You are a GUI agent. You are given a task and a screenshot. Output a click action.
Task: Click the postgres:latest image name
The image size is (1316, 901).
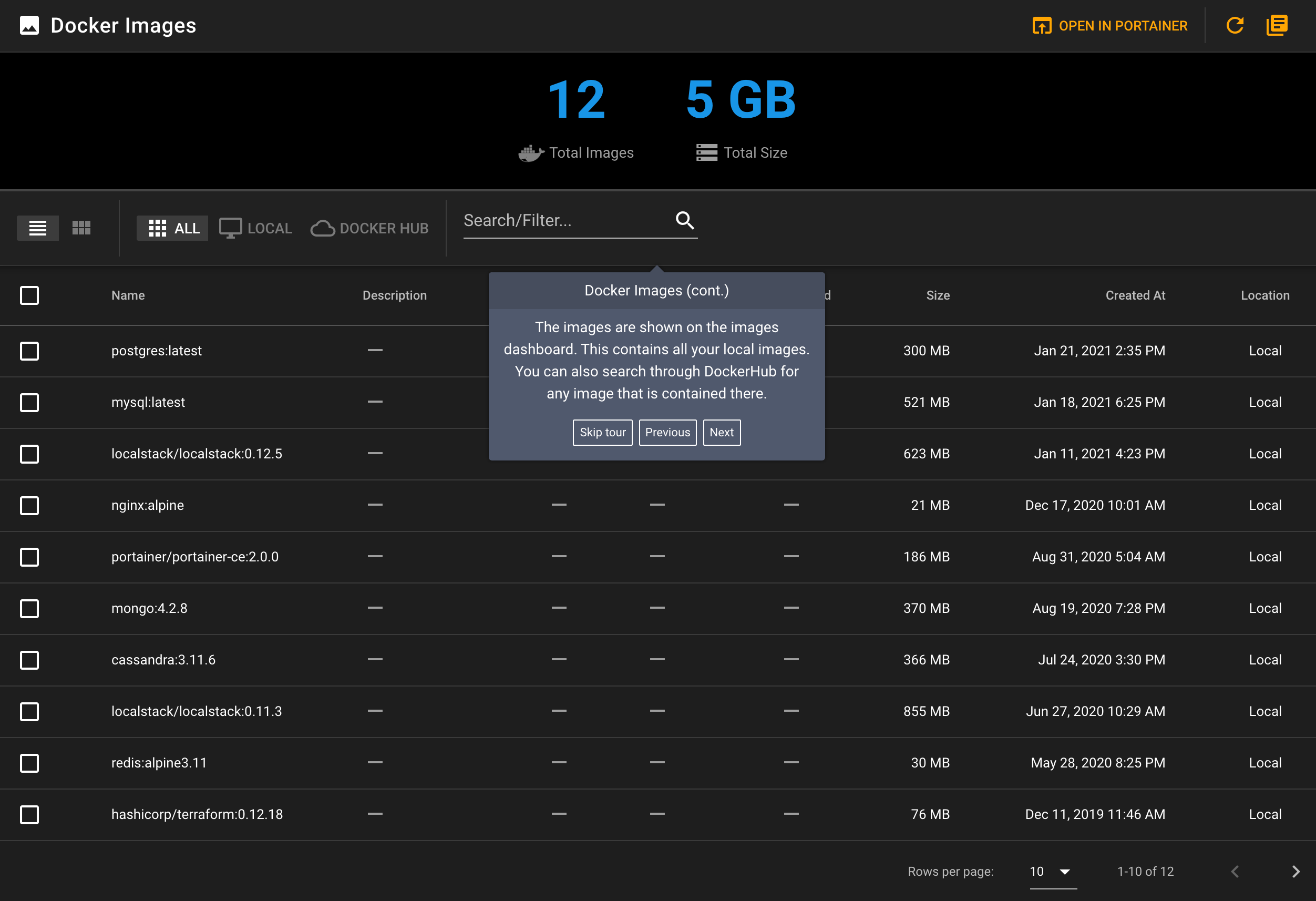pos(156,351)
